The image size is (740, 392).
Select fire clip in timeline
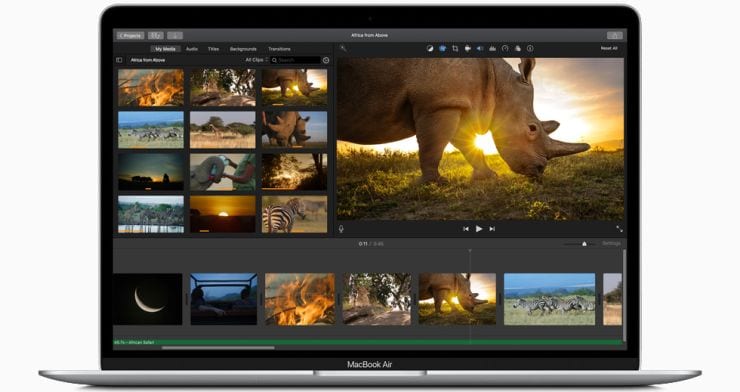click(x=300, y=299)
